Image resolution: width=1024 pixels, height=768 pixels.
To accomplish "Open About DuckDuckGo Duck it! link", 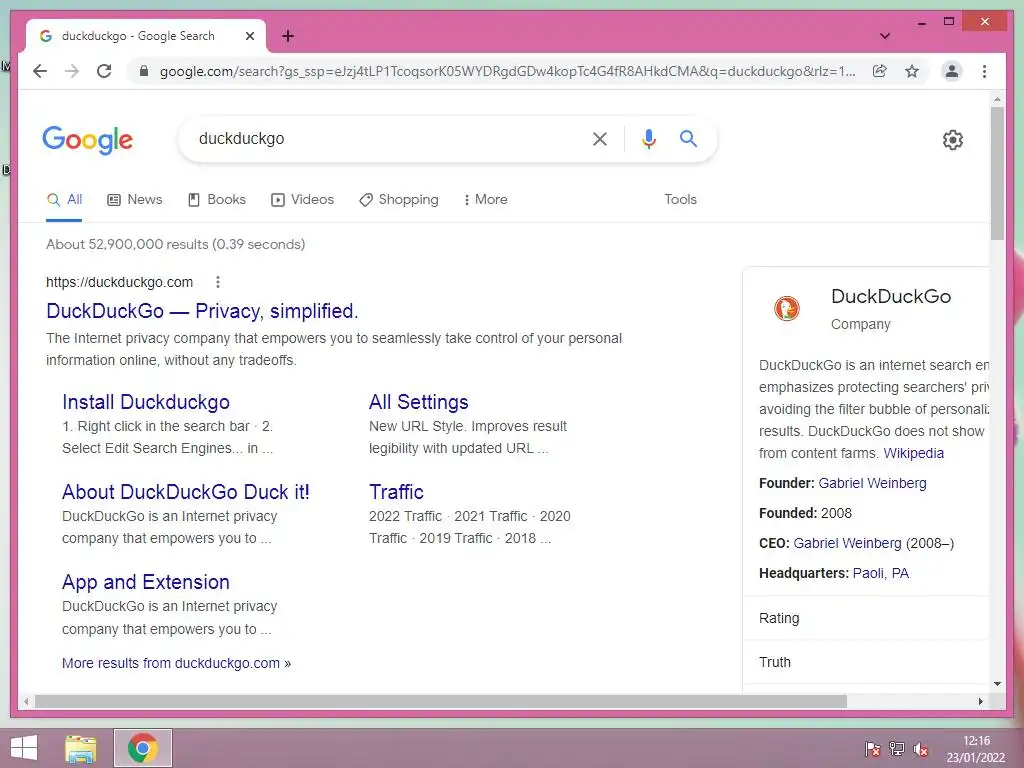I will [185, 492].
